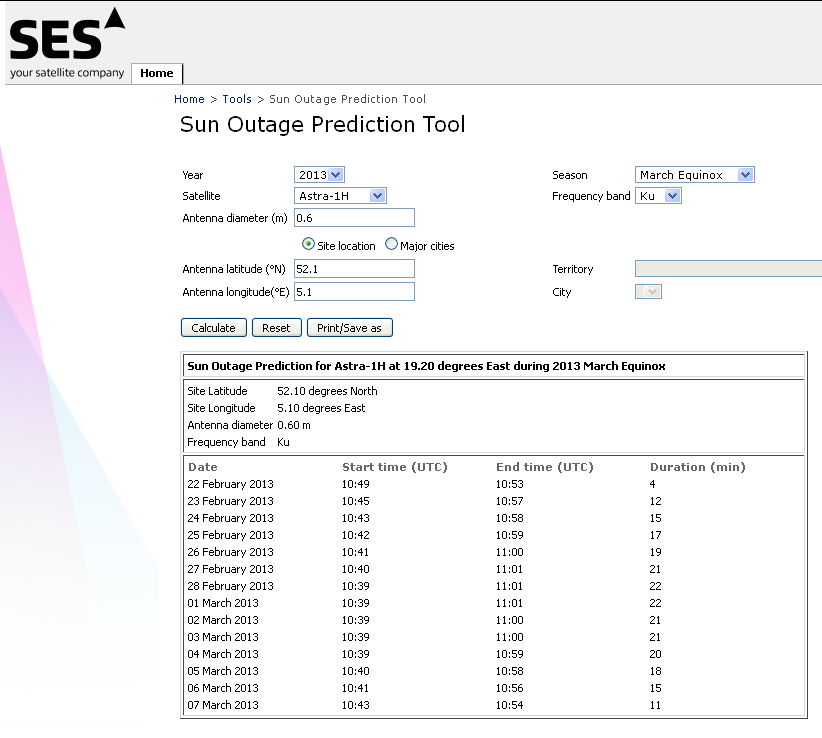Image resolution: width=822 pixels, height=738 pixels.
Task: Click the '23 February 2013' date row
Action: (x=230, y=501)
